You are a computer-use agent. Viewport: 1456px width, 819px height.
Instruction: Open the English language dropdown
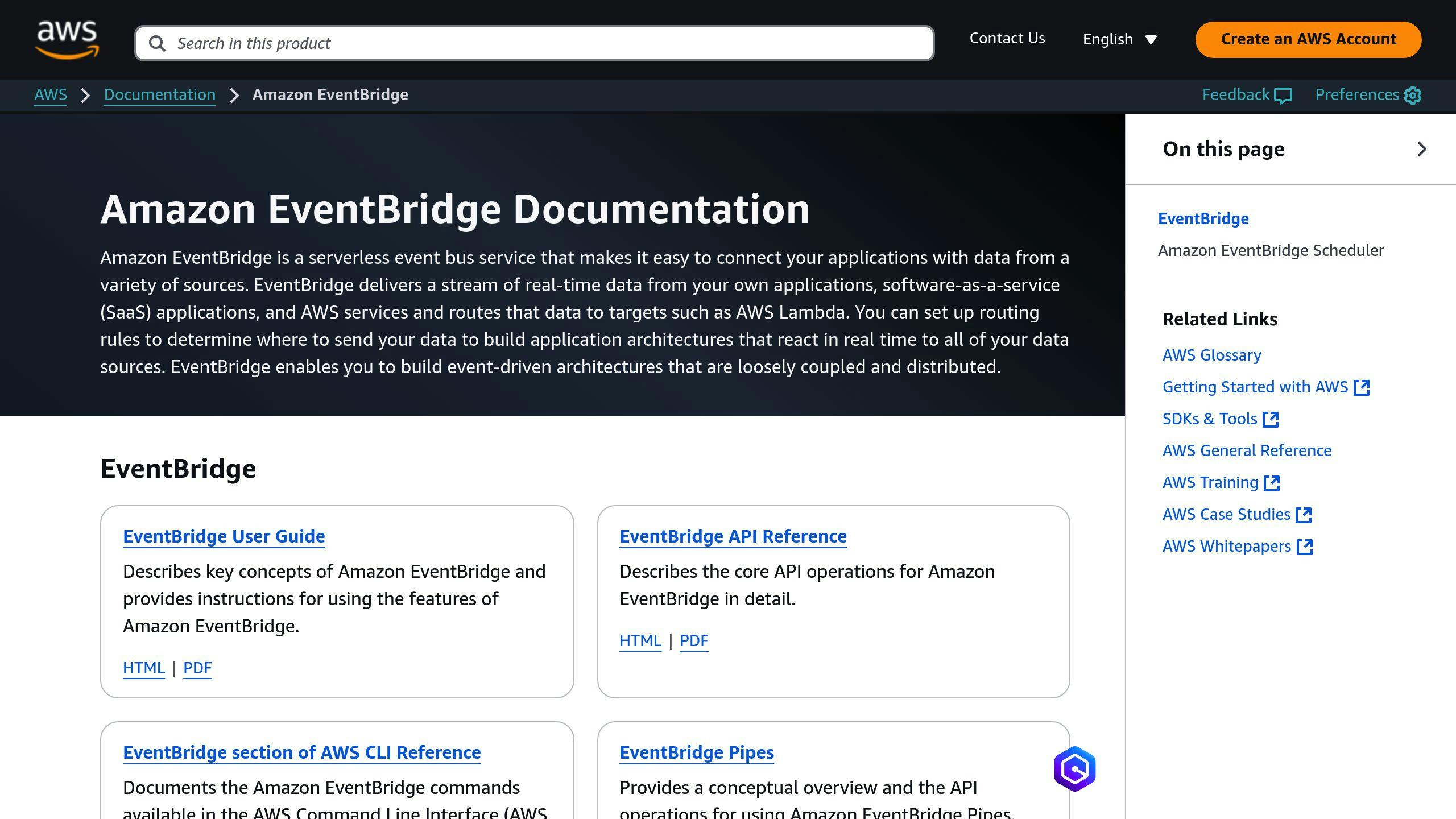(x=1119, y=39)
